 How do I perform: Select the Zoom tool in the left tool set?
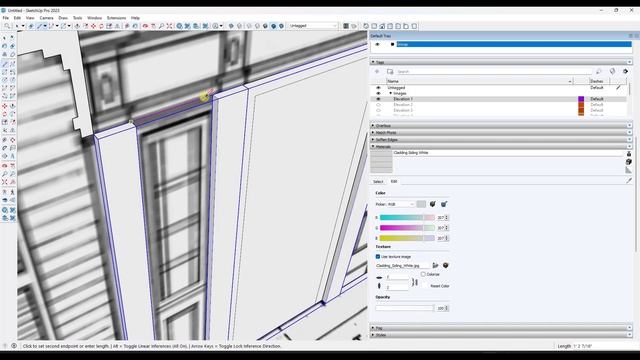click(x=4, y=174)
